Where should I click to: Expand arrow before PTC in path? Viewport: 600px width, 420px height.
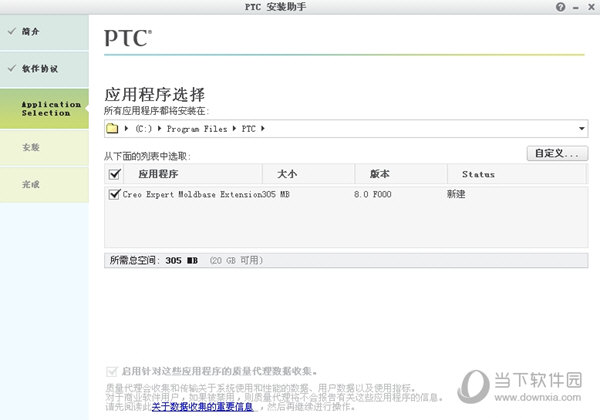click(234, 129)
